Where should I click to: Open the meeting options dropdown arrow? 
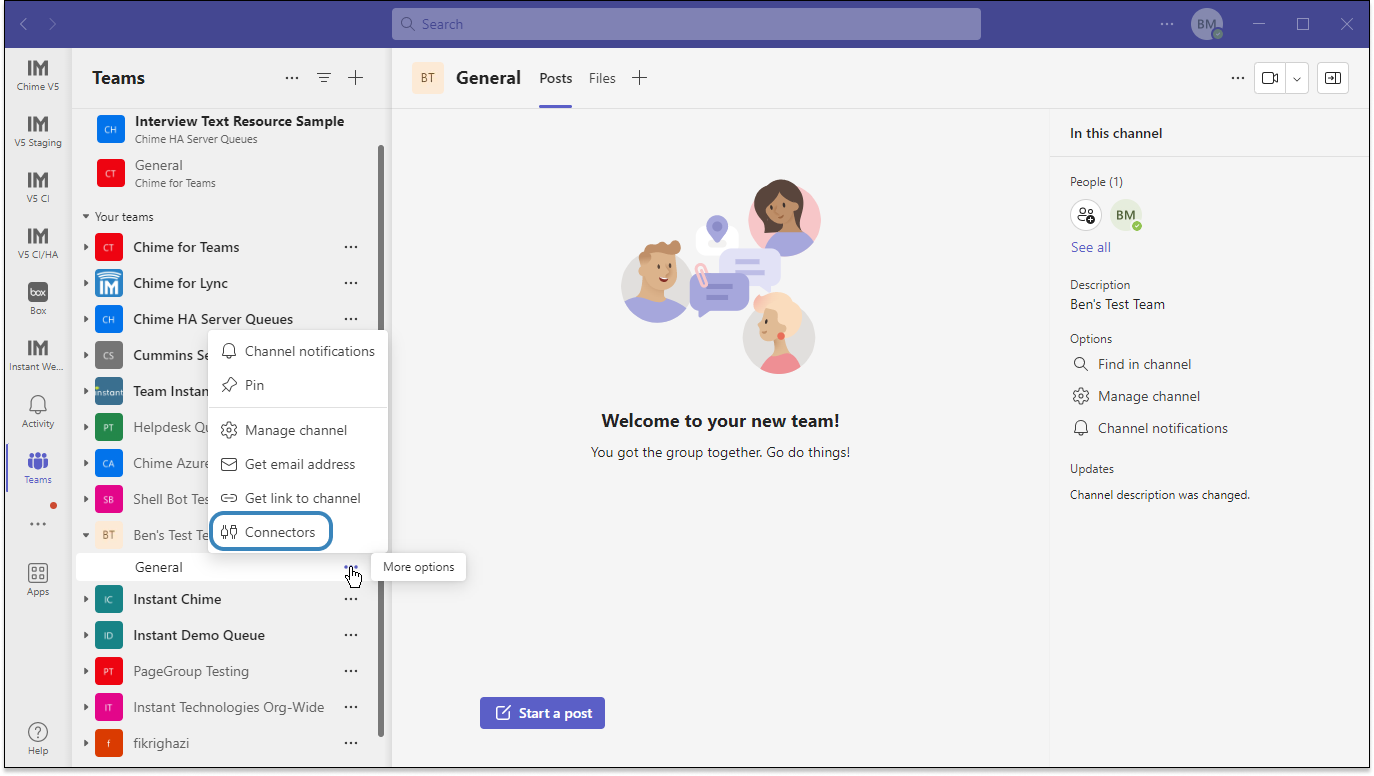tap(1297, 78)
